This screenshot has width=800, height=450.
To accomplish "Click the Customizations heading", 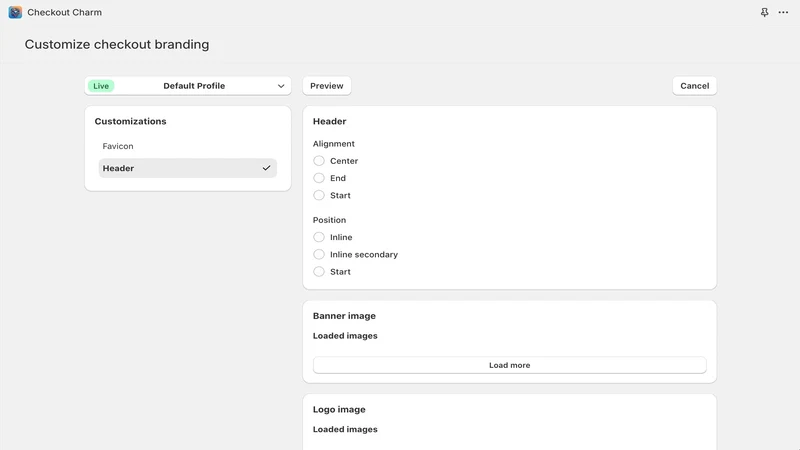I will (x=130, y=121).
